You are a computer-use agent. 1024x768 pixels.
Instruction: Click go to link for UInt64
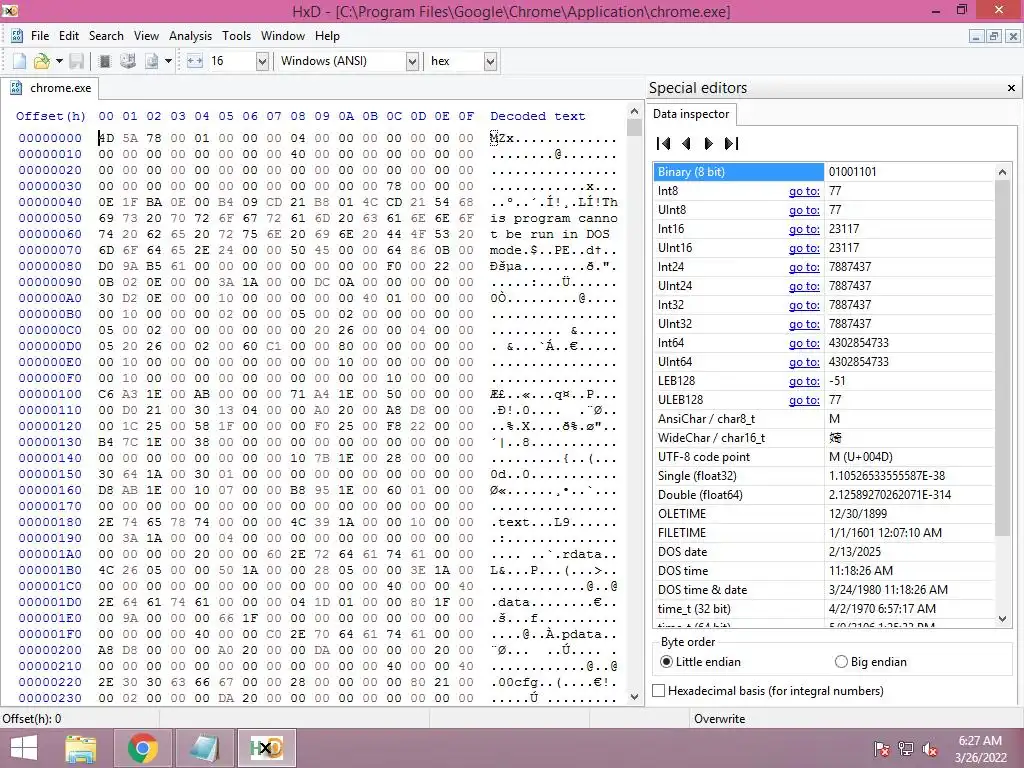point(804,362)
